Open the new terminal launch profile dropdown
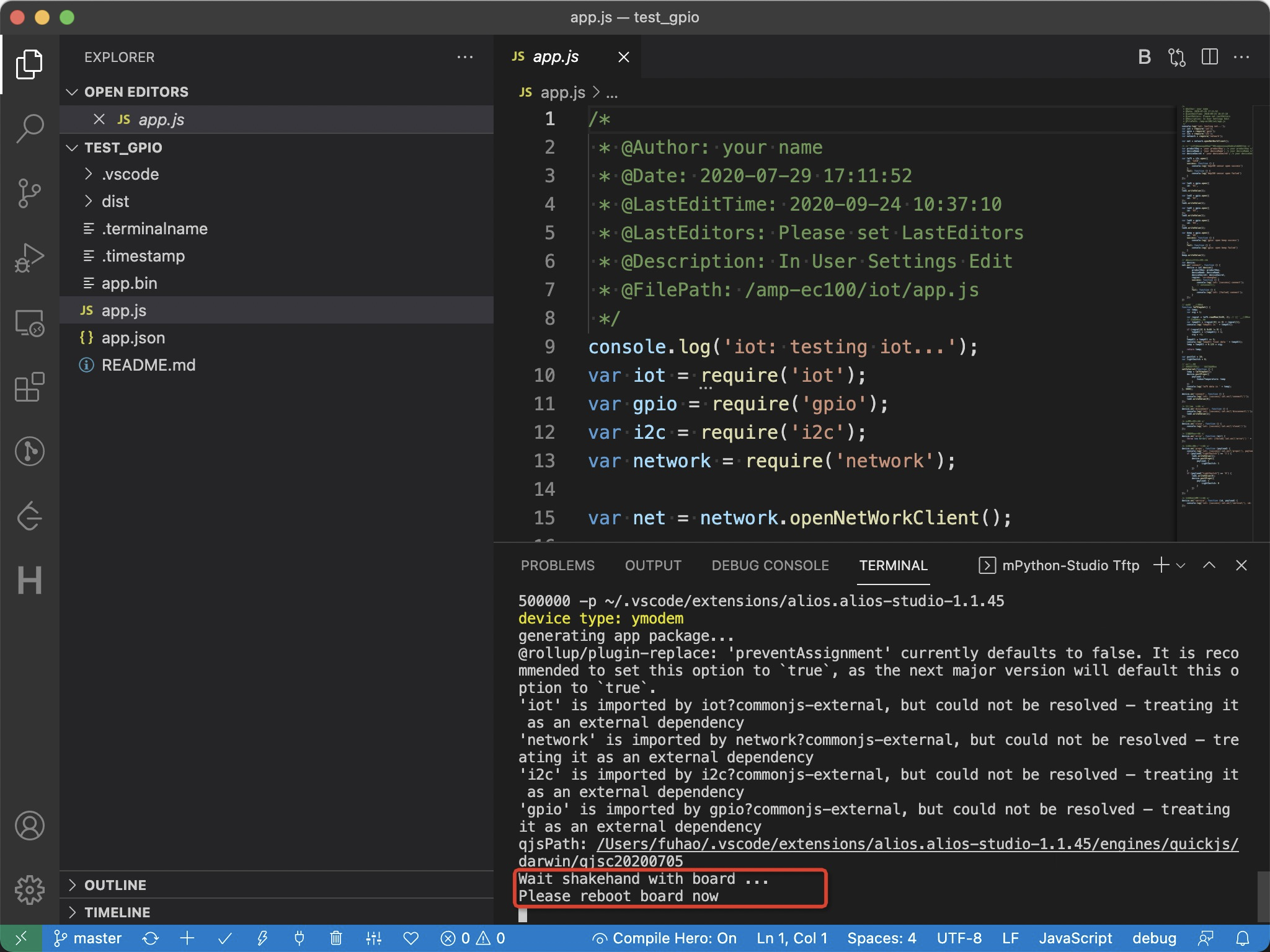Screen dimensions: 1270x952 click(1181, 565)
